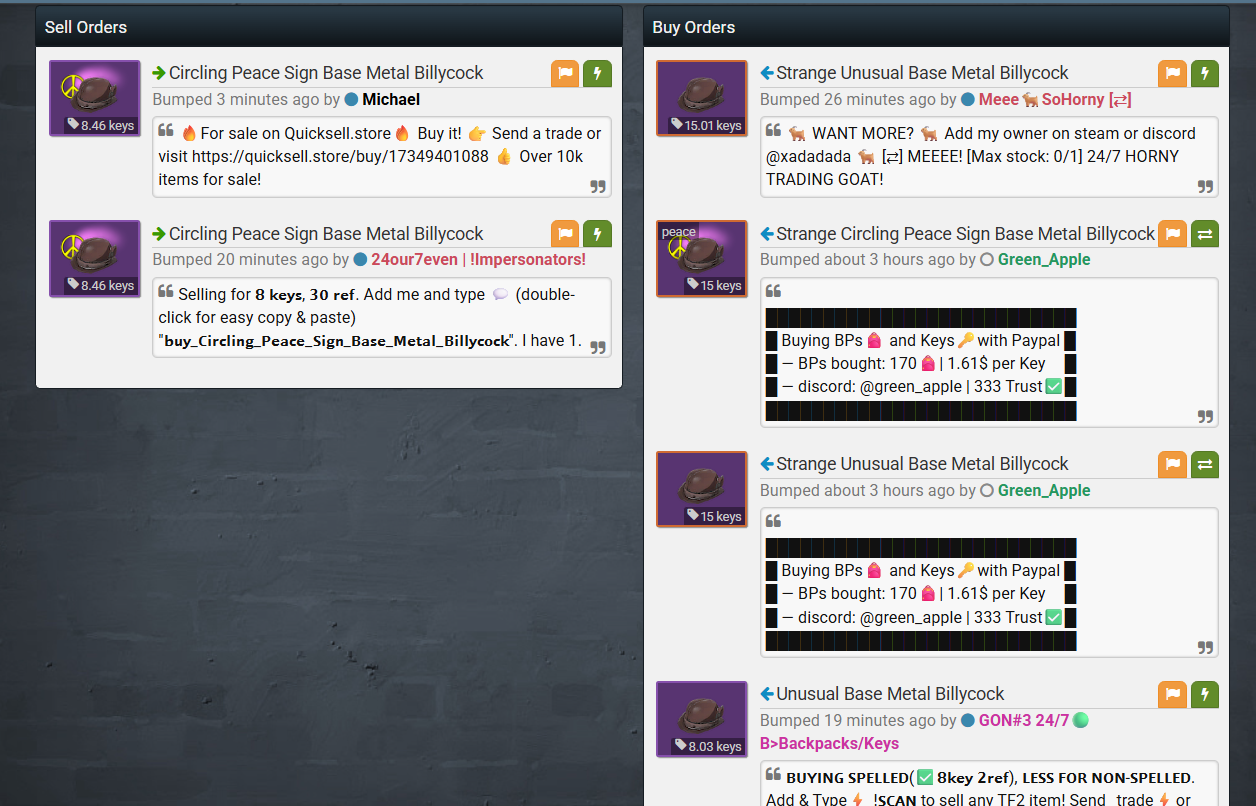Click the Sell Orders panel header
This screenshot has height=806, width=1256.
click(x=329, y=27)
